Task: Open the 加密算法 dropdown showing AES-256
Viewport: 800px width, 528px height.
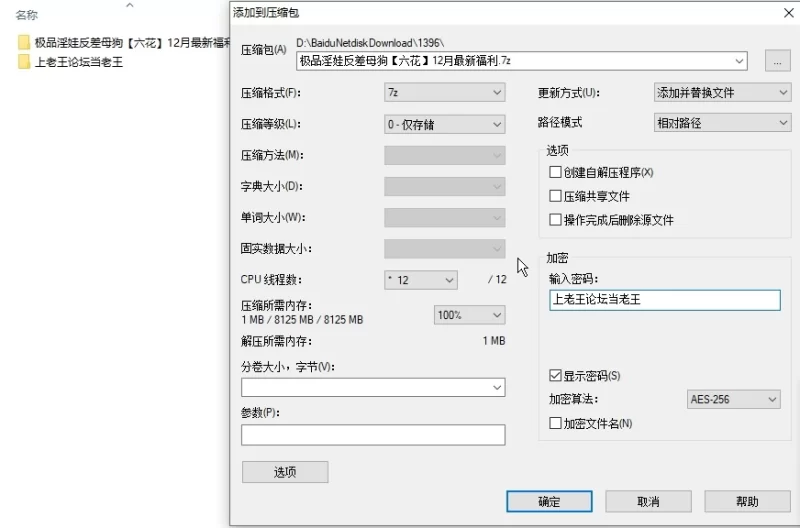Action: 734,399
